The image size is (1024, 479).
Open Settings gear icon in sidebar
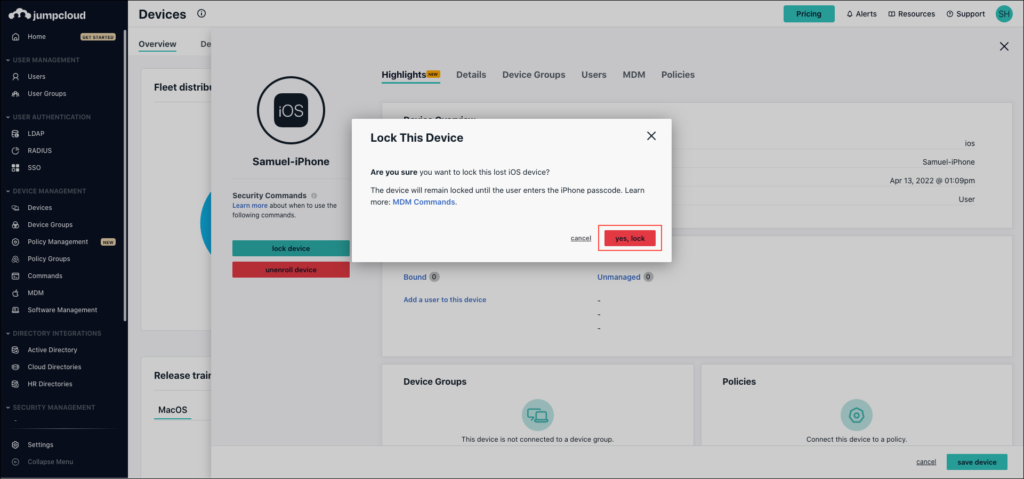(15, 445)
